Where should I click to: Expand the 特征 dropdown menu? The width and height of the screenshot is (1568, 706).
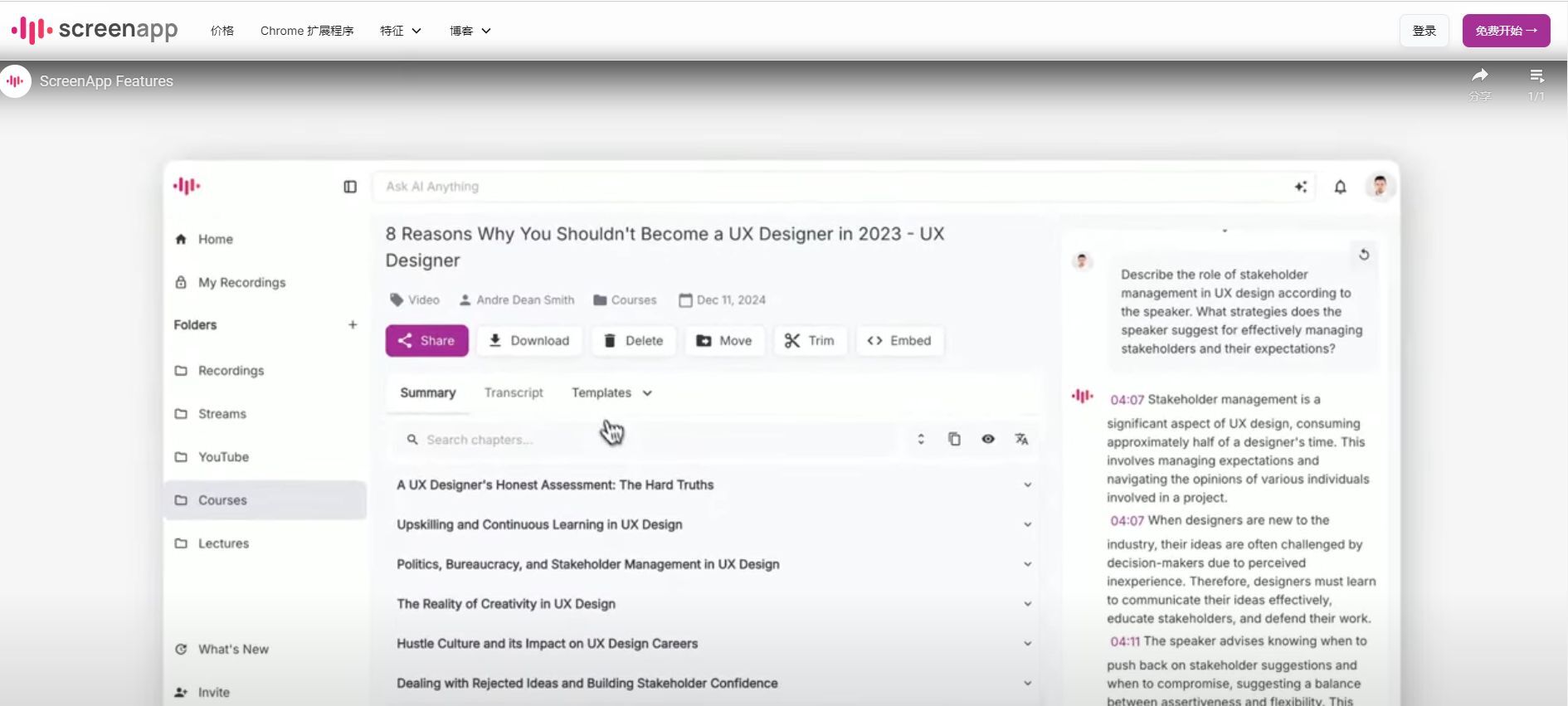point(401,31)
